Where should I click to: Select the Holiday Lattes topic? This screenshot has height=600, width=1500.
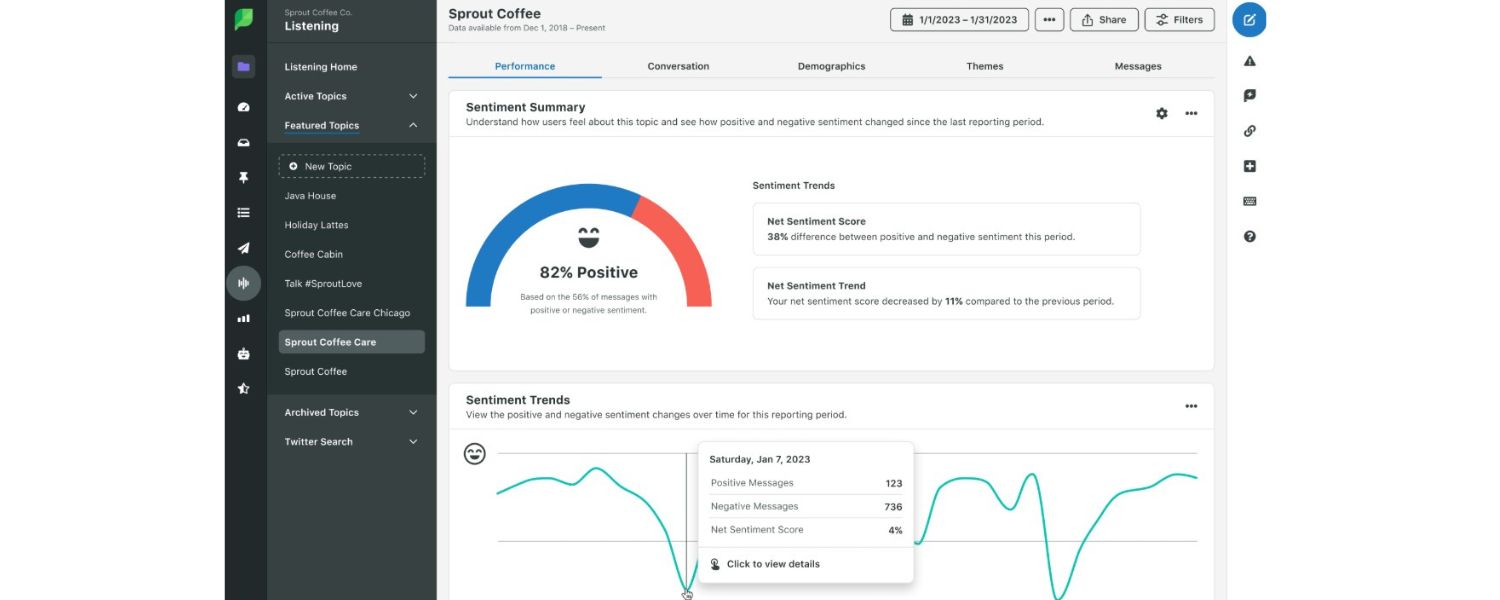tap(316, 225)
